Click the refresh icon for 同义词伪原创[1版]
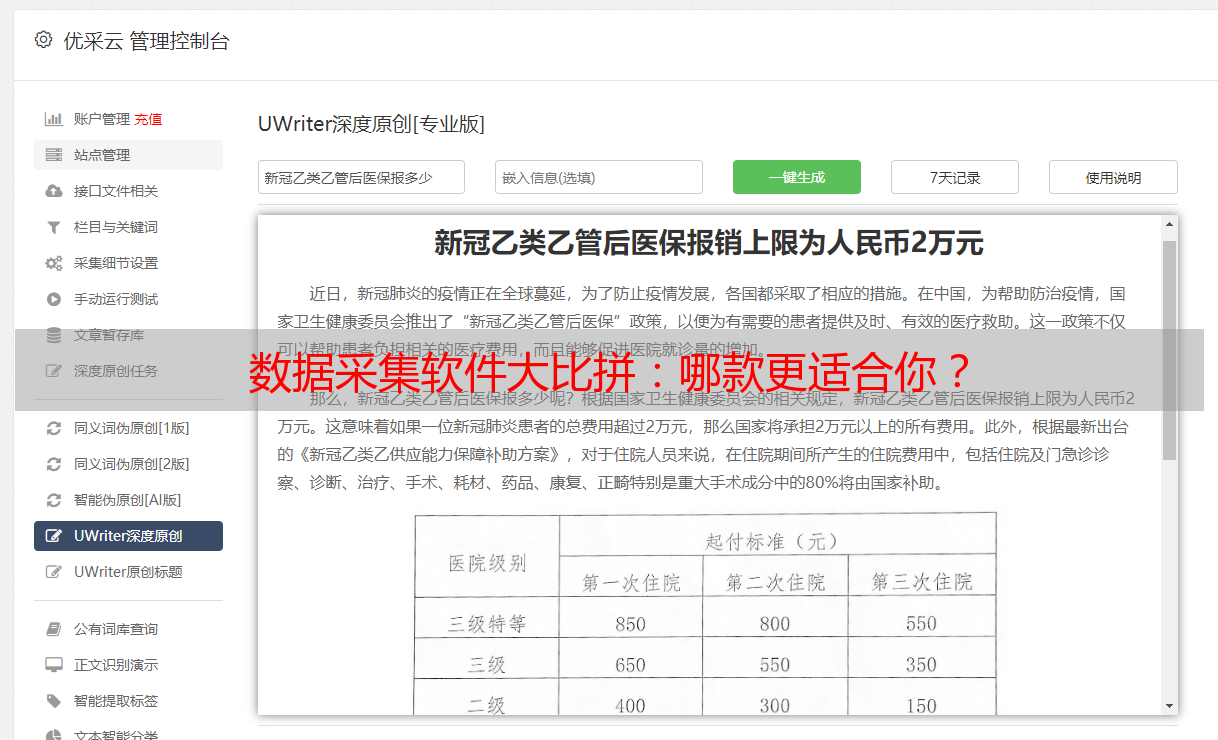The image size is (1218, 740). (54, 428)
